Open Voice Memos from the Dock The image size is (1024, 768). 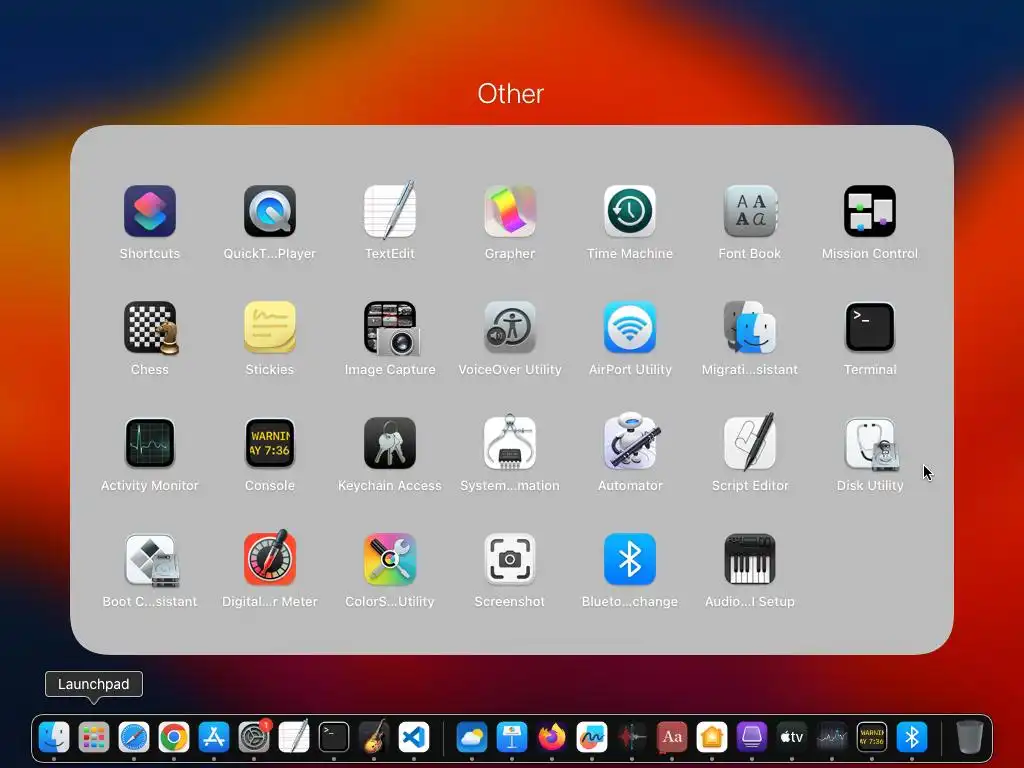tap(632, 738)
